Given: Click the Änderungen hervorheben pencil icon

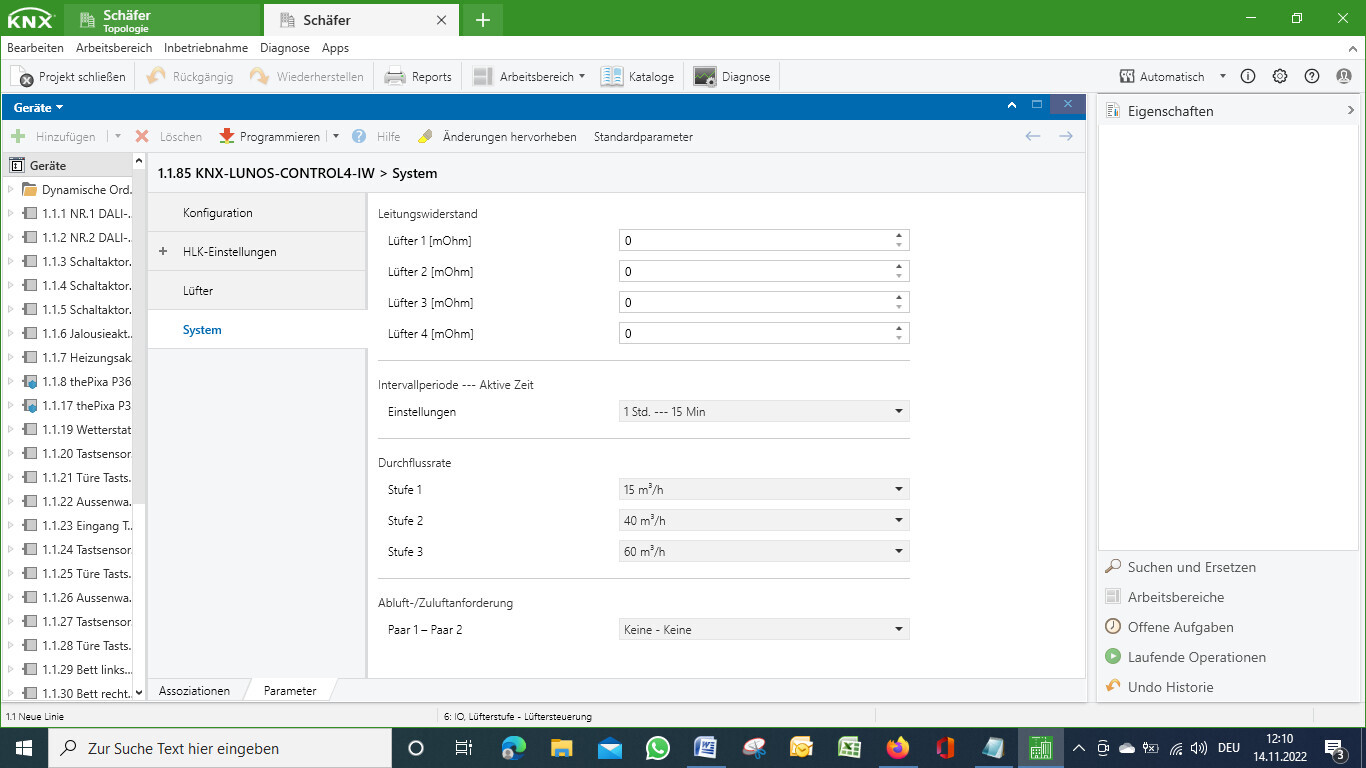Looking at the screenshot, I should (x=424, y=136).
